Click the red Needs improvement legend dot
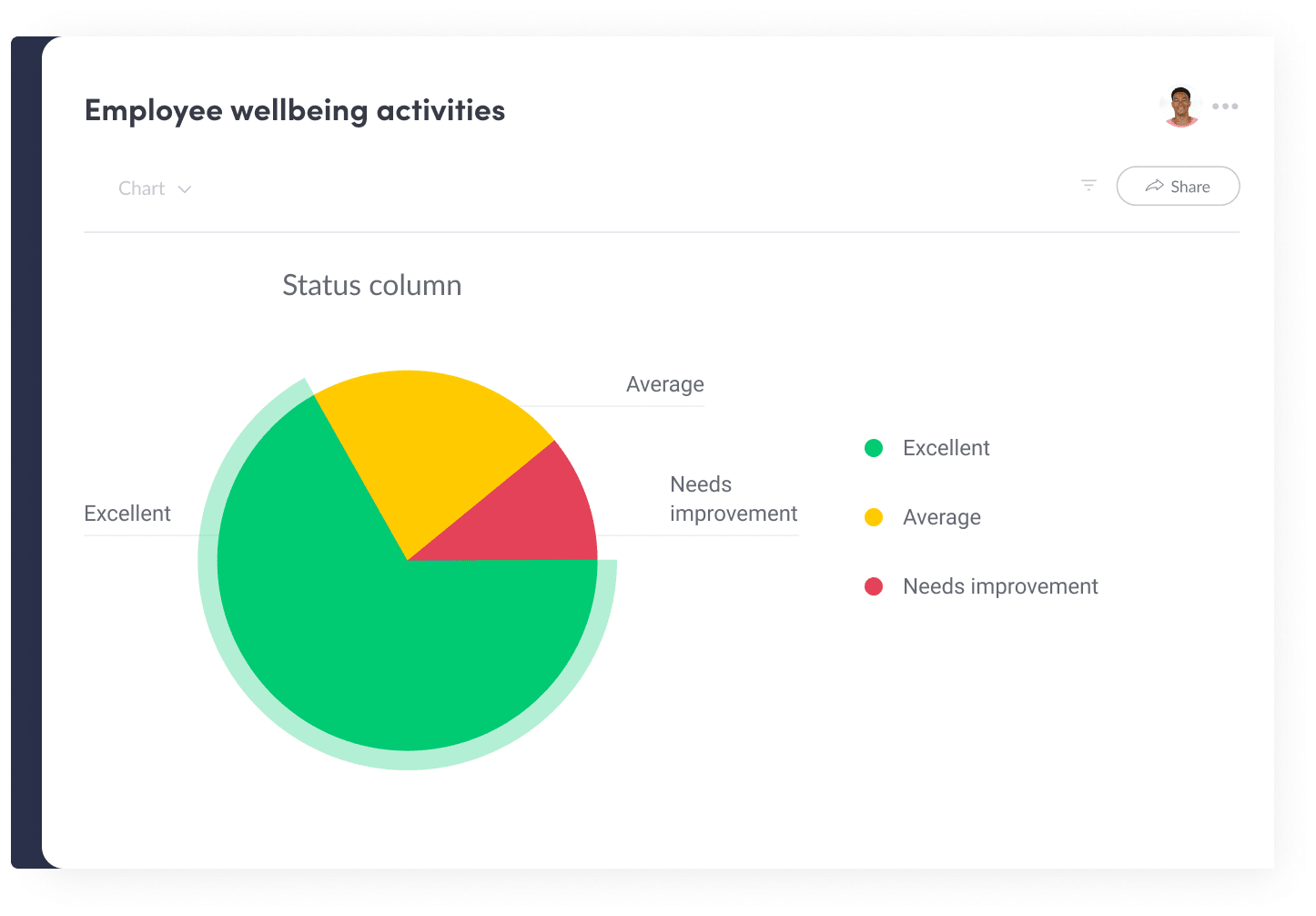This screenshot has width=1316, height=916. click(874, 586)
